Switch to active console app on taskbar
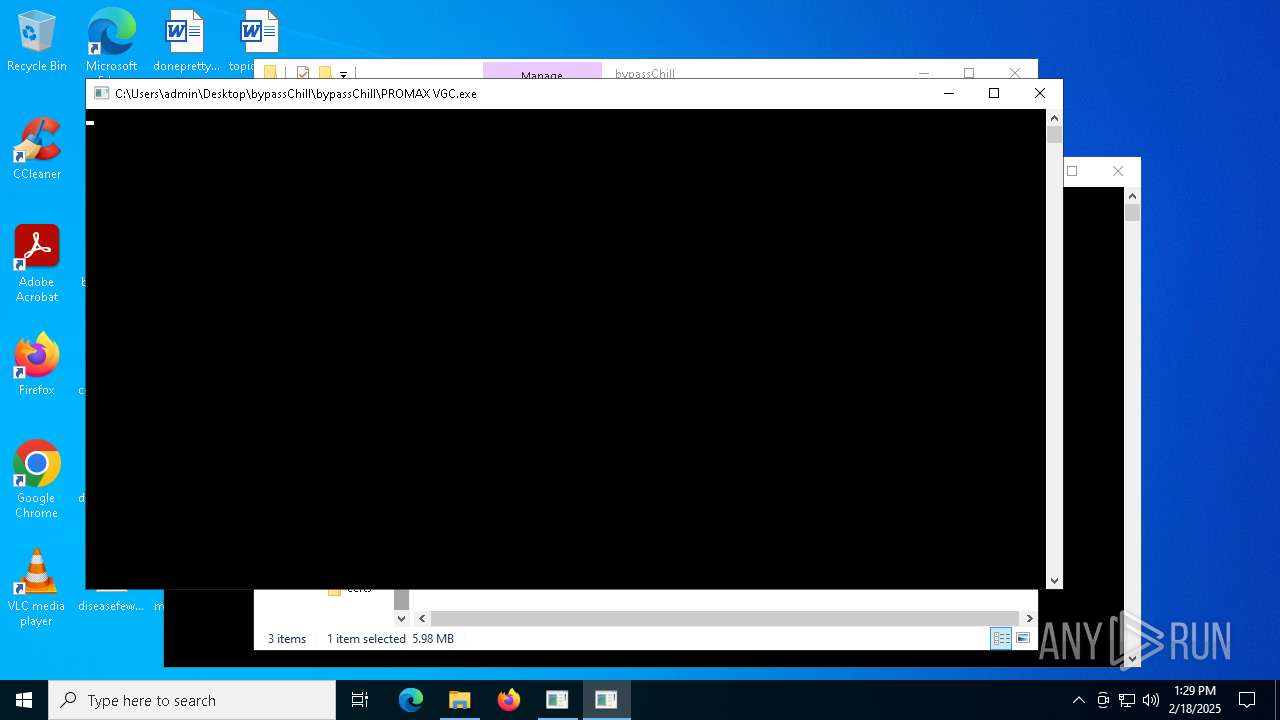Screen dimensions: 1280x720 tap(606, 700)
